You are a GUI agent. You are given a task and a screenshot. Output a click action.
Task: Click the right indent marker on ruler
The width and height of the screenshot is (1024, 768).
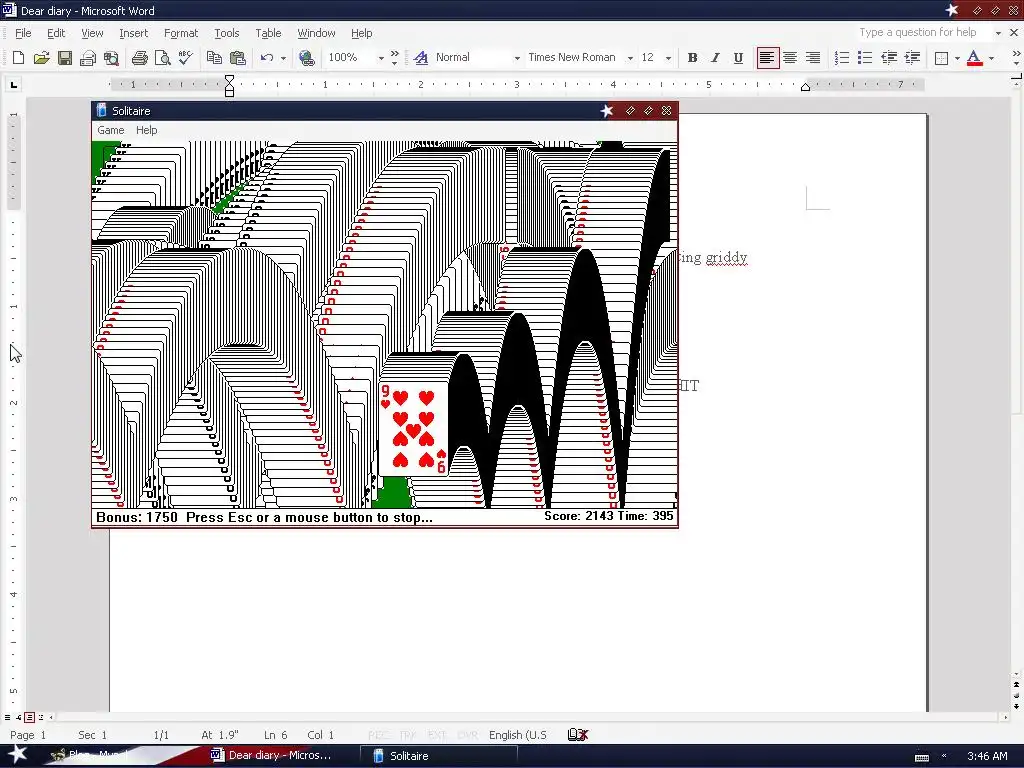[805, 87]
